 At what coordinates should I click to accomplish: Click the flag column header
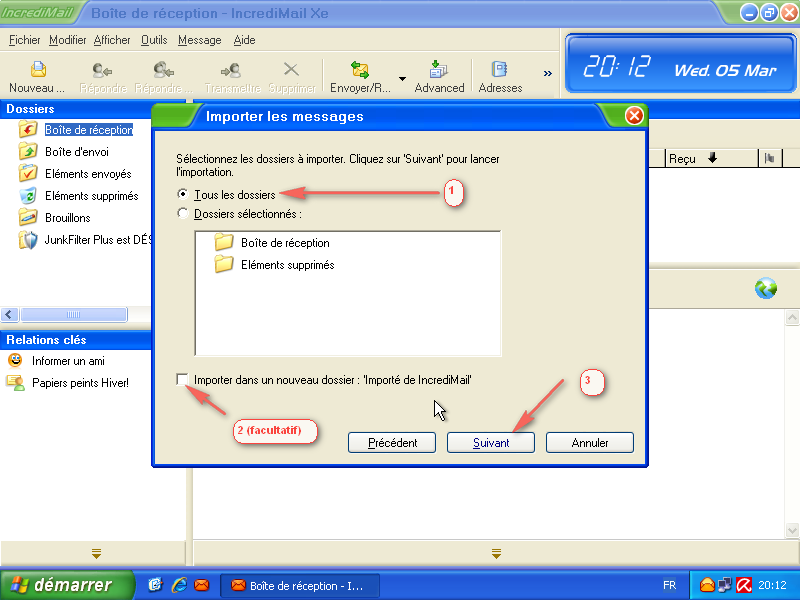point(769,159)
